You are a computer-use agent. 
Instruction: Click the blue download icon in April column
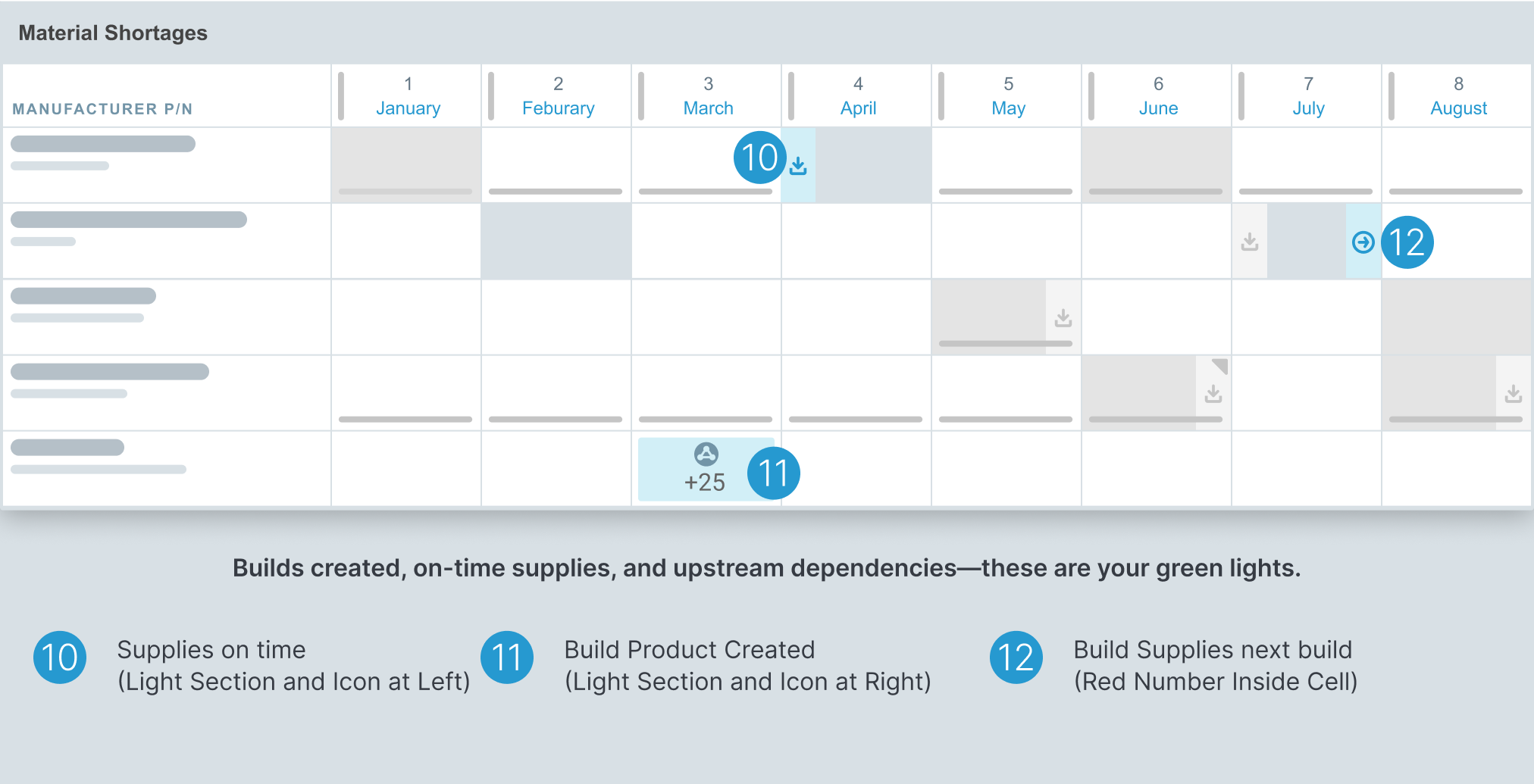[798, 166]
